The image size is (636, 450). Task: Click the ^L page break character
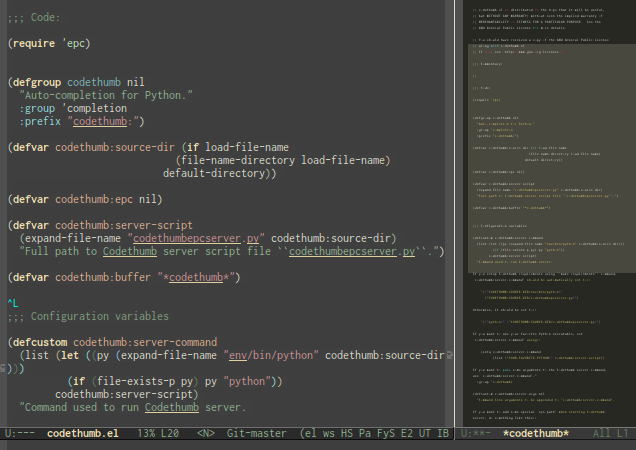tap(13, 303)
